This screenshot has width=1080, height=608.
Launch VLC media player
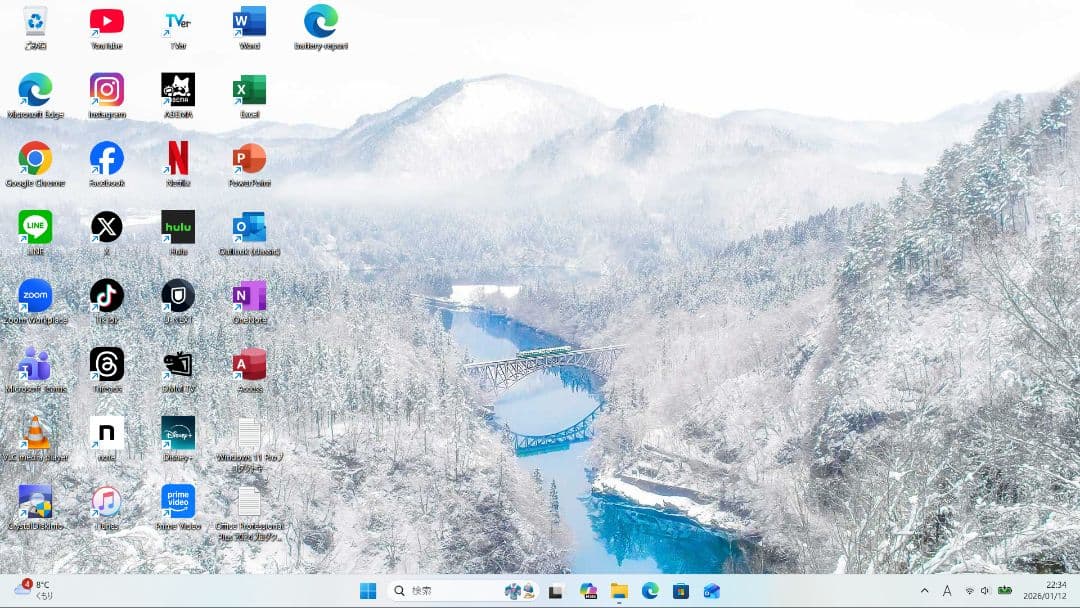click(x=35, y=433)
